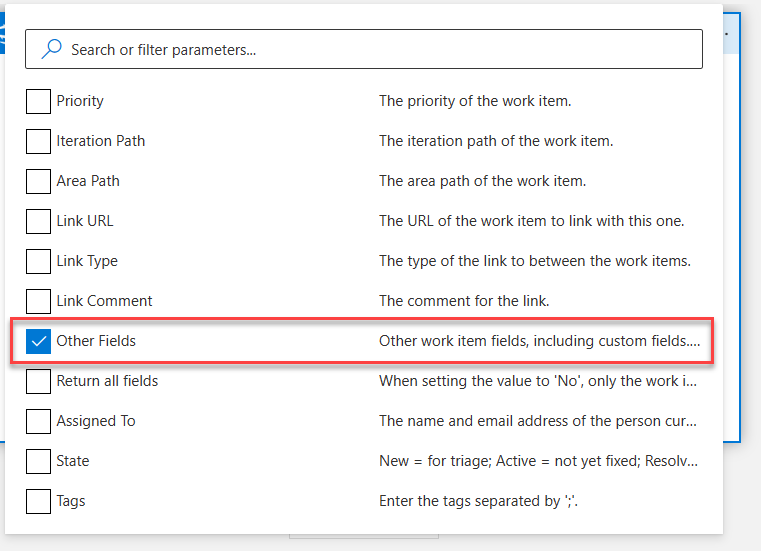The width and height of the screenshot is (761, 551).
Task: Uncheck the Other Fields checkbox
Action: [x=38, y=341]
